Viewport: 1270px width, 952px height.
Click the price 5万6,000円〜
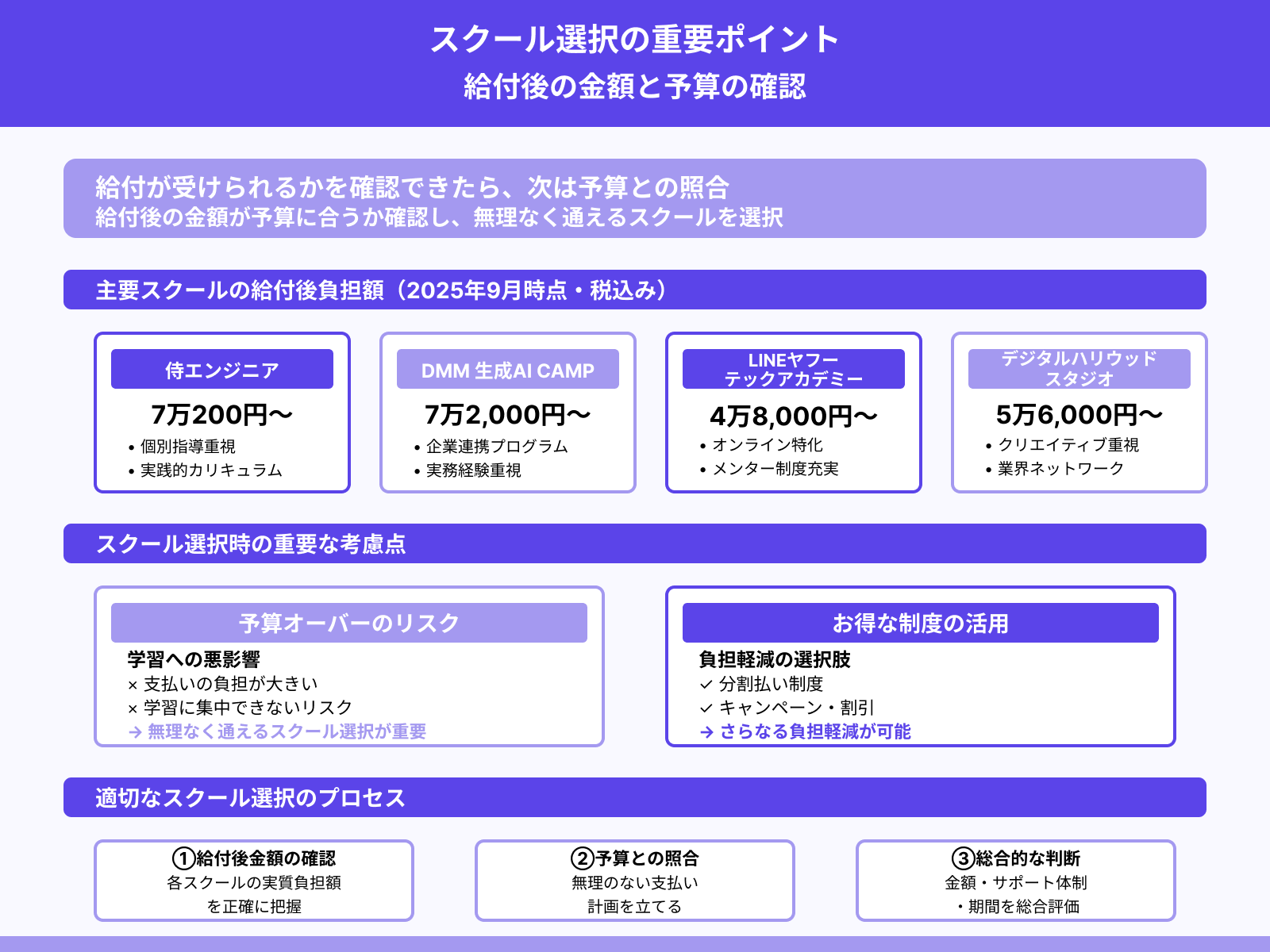[1079, 415]
